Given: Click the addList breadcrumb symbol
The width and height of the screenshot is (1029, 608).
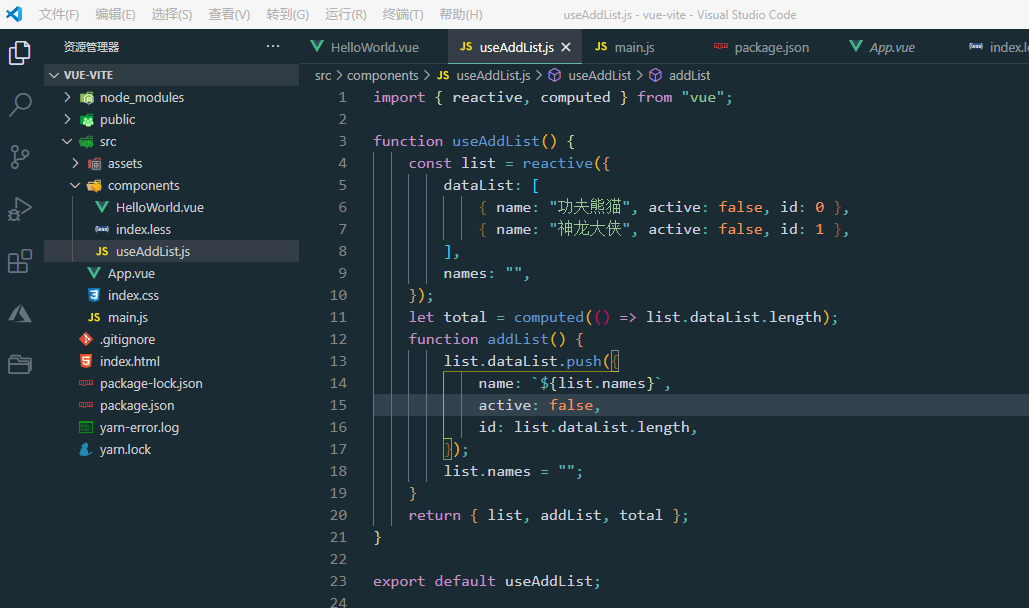Looking at the screenshot, I should [x=689, y=76].
